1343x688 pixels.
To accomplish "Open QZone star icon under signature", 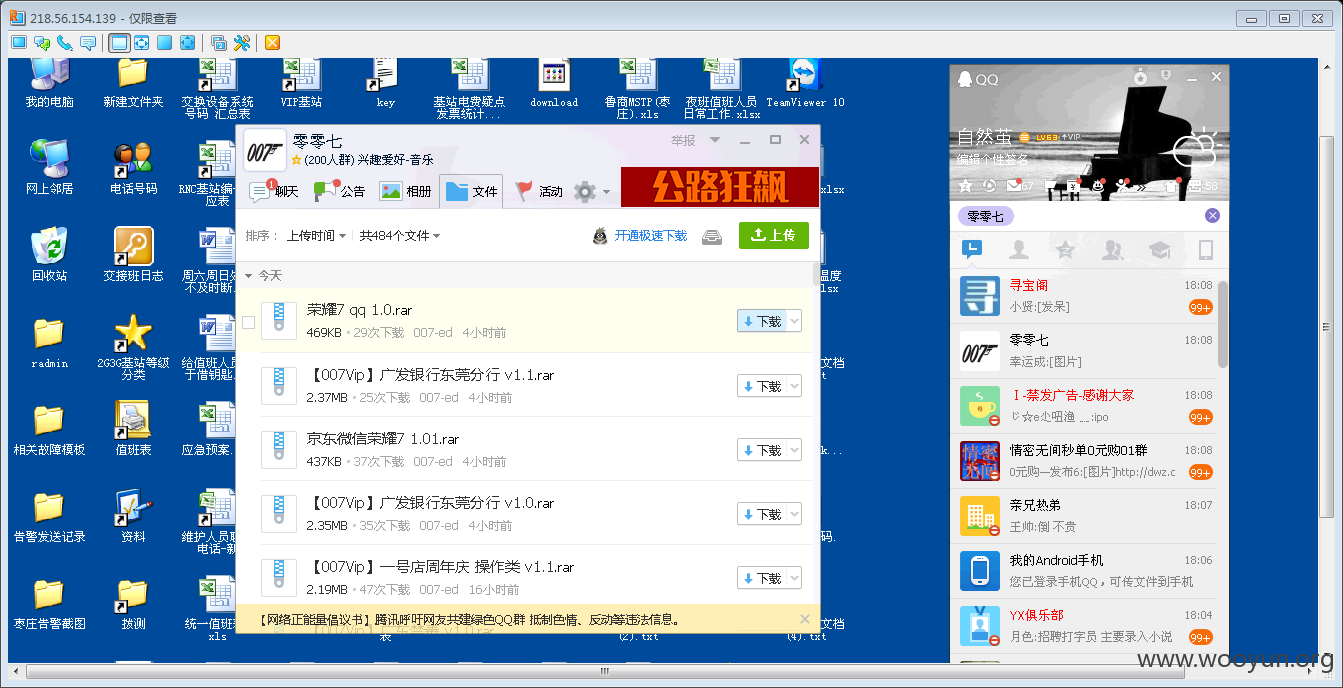I will (x=965, y=186).
